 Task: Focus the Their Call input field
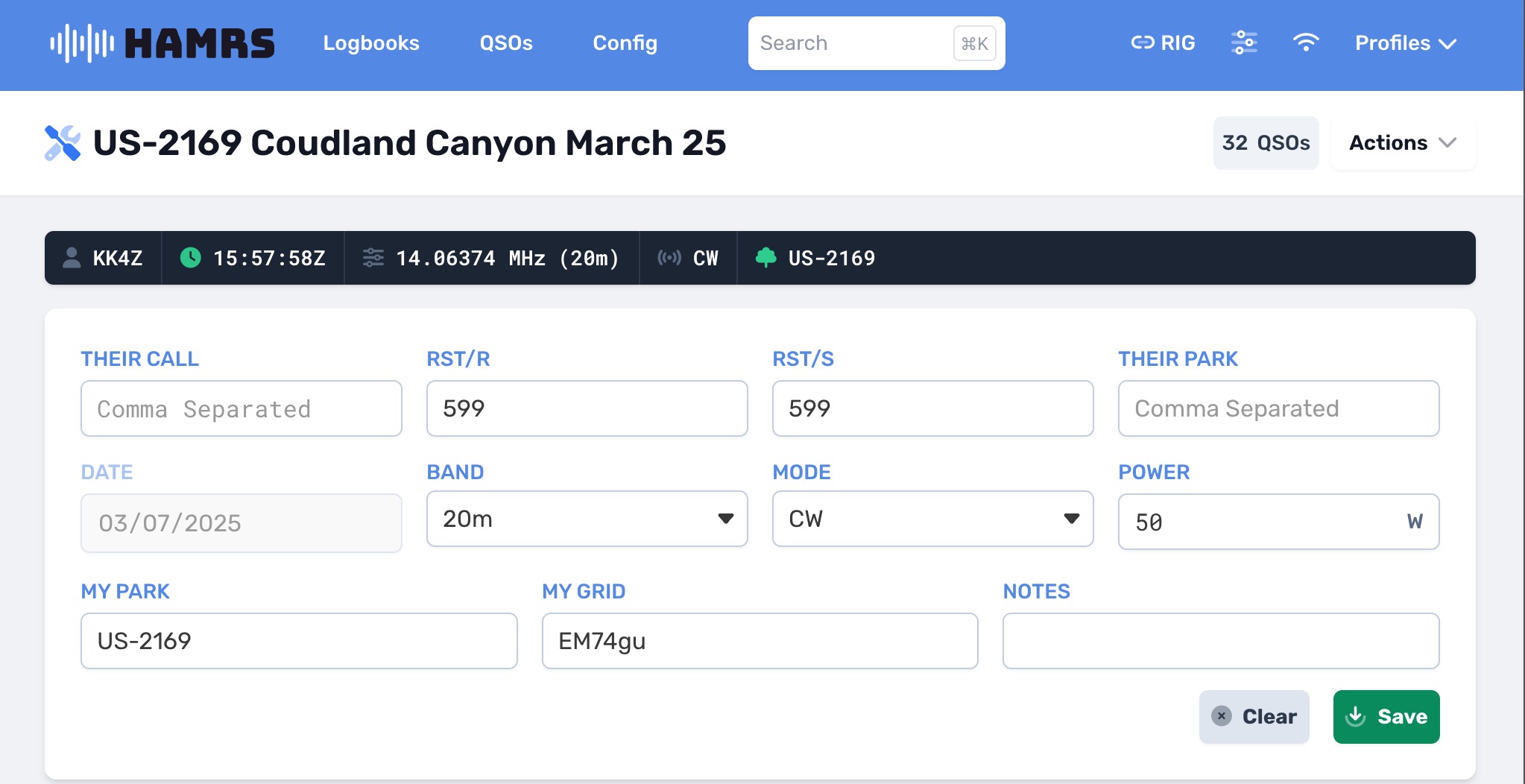[x=241, y=408]
